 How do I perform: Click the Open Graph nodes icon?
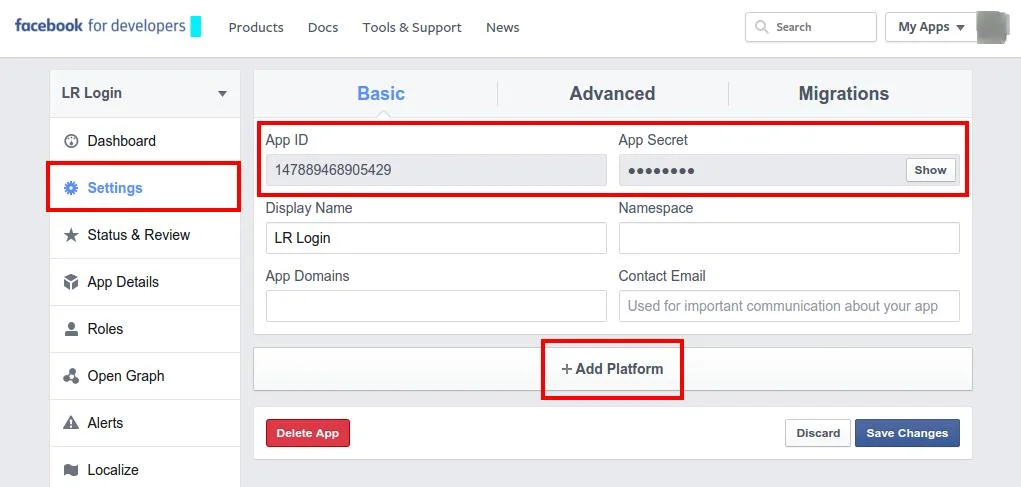tap(71, 376)
